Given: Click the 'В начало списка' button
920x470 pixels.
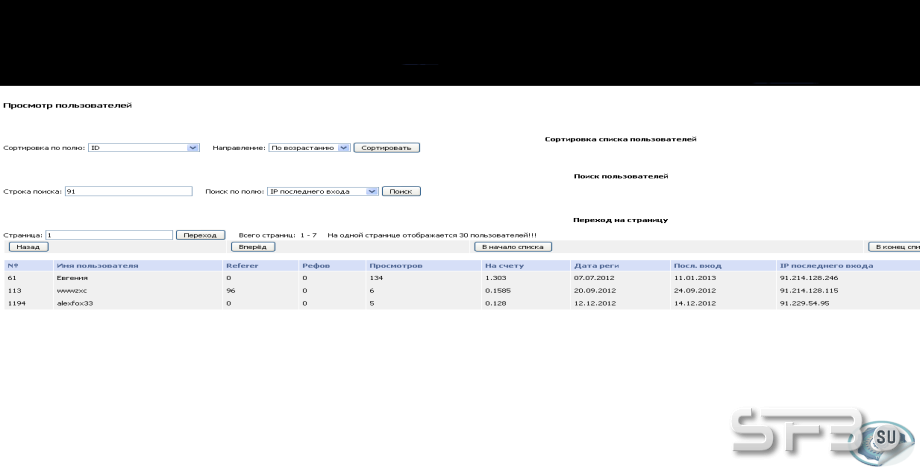Looking at the screenshot, I should (513, 247).
